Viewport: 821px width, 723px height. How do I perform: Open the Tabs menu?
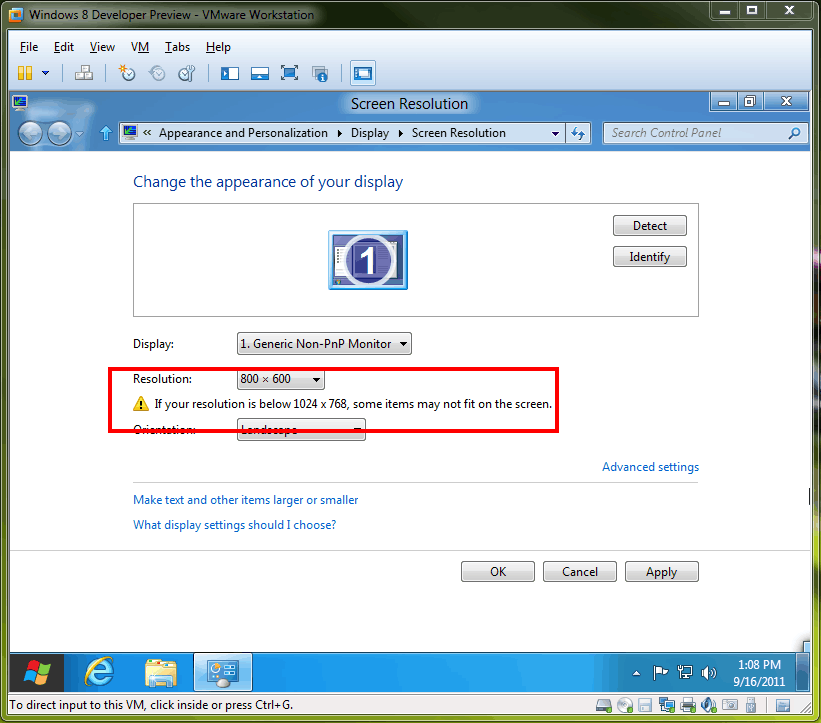[177, 47]
